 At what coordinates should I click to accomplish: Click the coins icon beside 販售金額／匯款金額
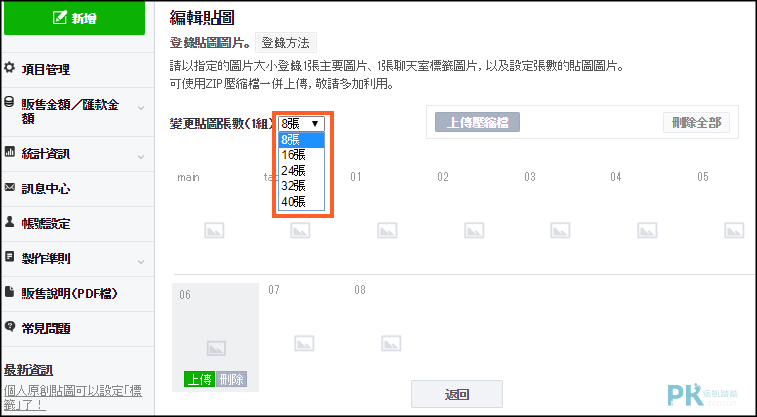(x=9, y=102)
